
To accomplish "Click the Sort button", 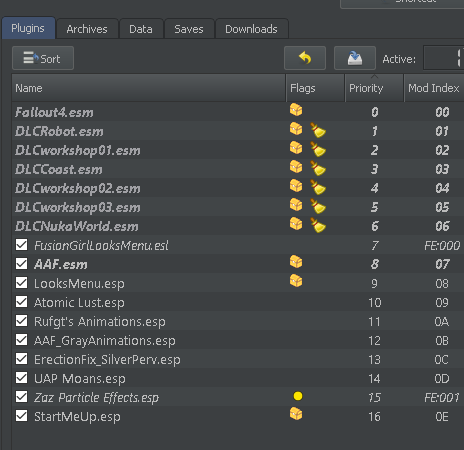I will [43, 58].
